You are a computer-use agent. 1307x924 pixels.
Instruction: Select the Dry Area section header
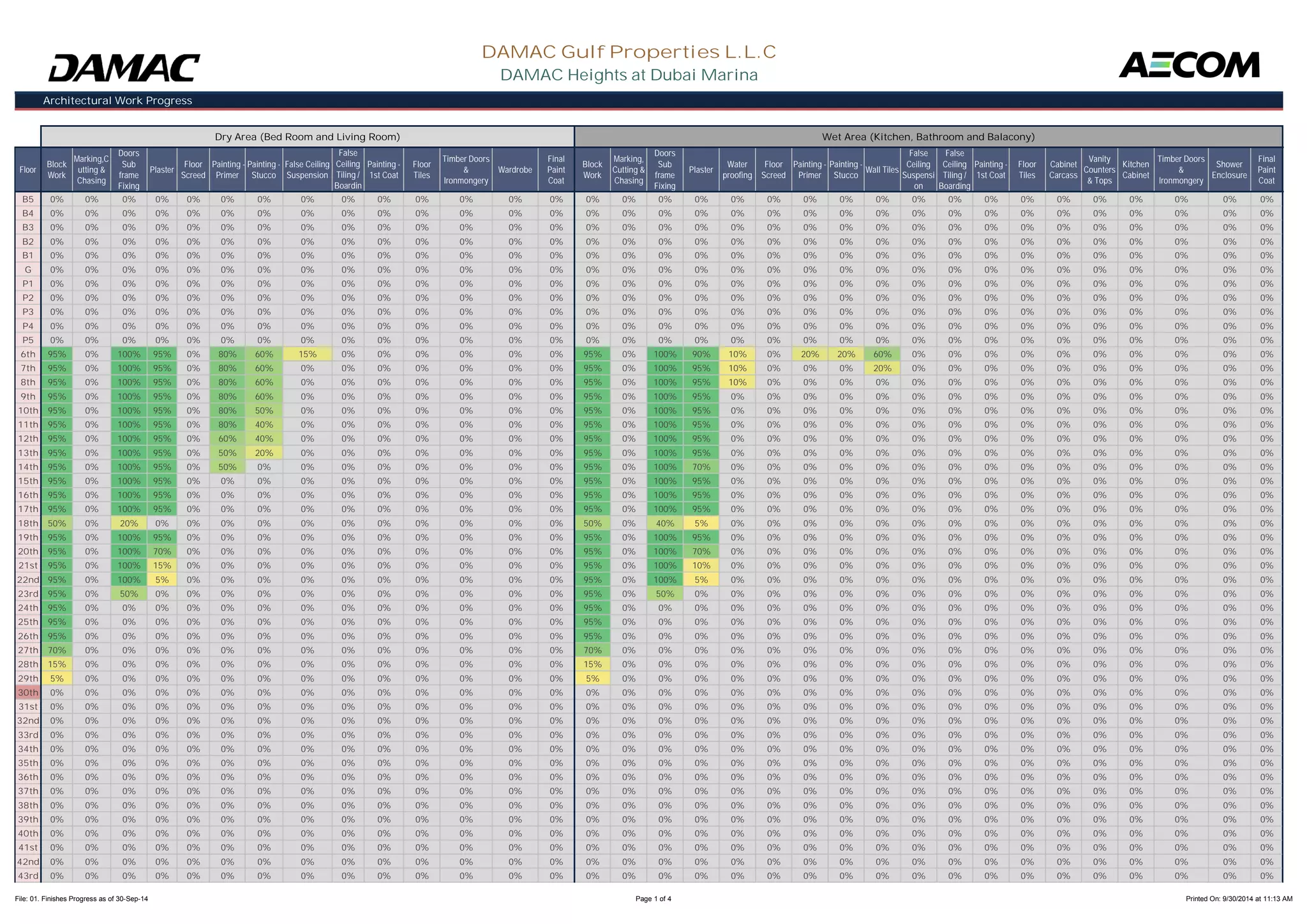pos(307,137)
